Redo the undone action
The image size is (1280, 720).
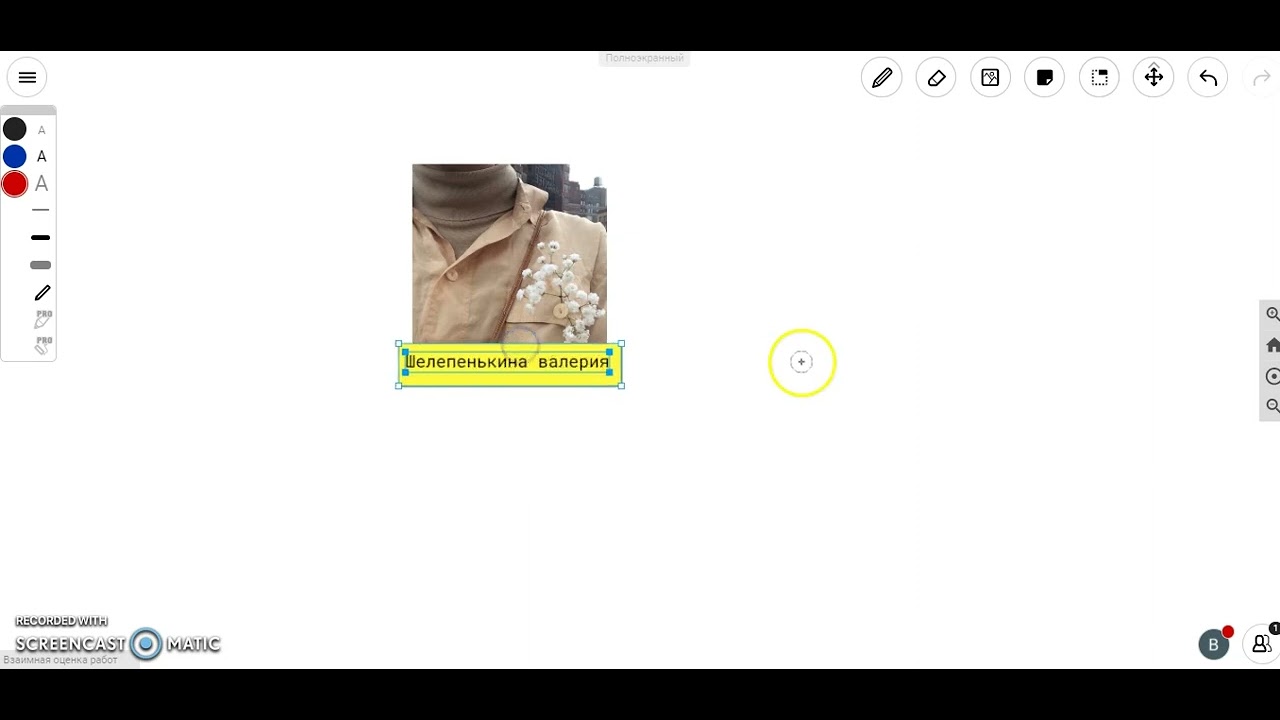(x=1262, y=78)
